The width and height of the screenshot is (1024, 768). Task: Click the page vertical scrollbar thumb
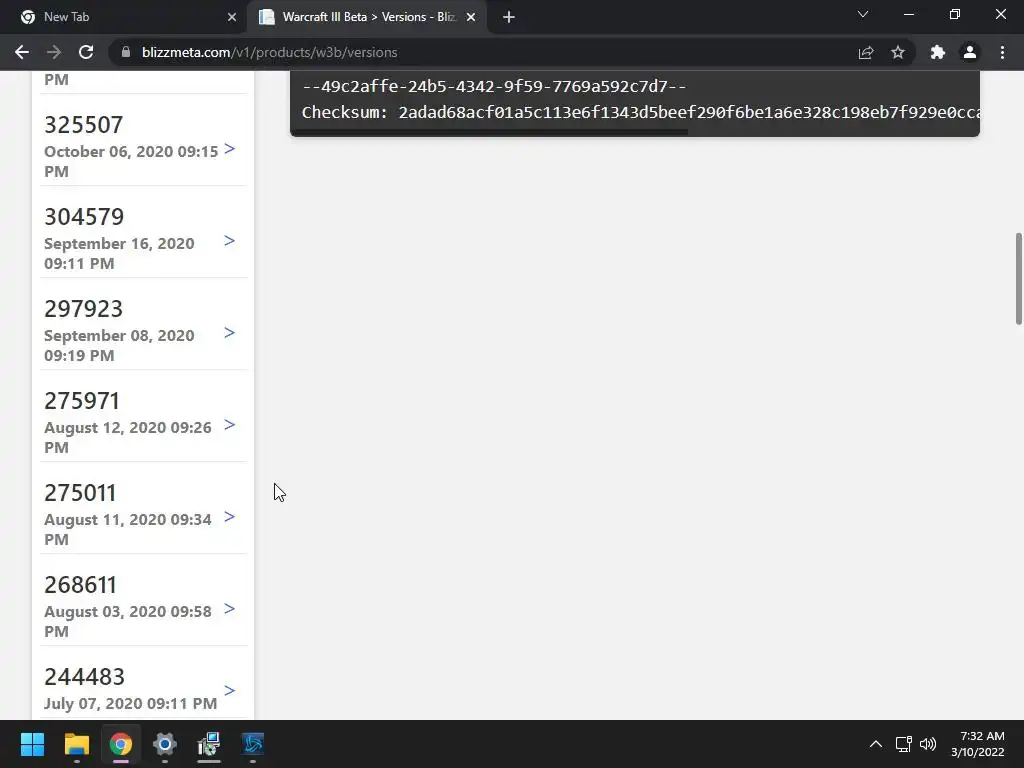(x=1019, y=278)
